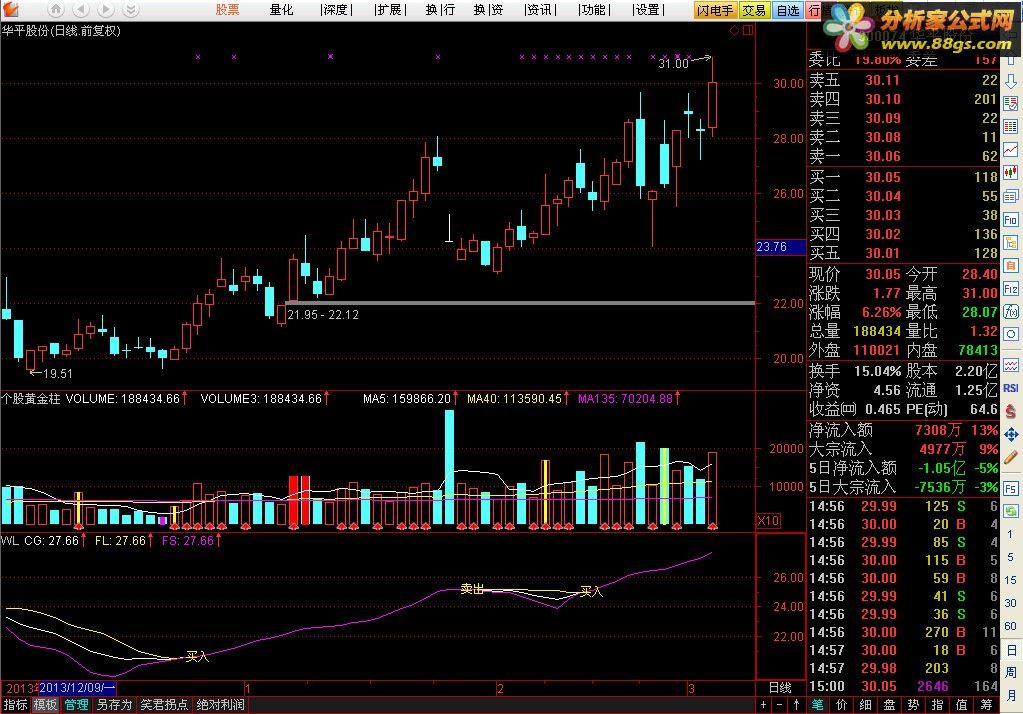Image resolution: width=1023 pixels, height=714 pixels.
Task: Select the 指标 tab at bottom
Action: 16,705
